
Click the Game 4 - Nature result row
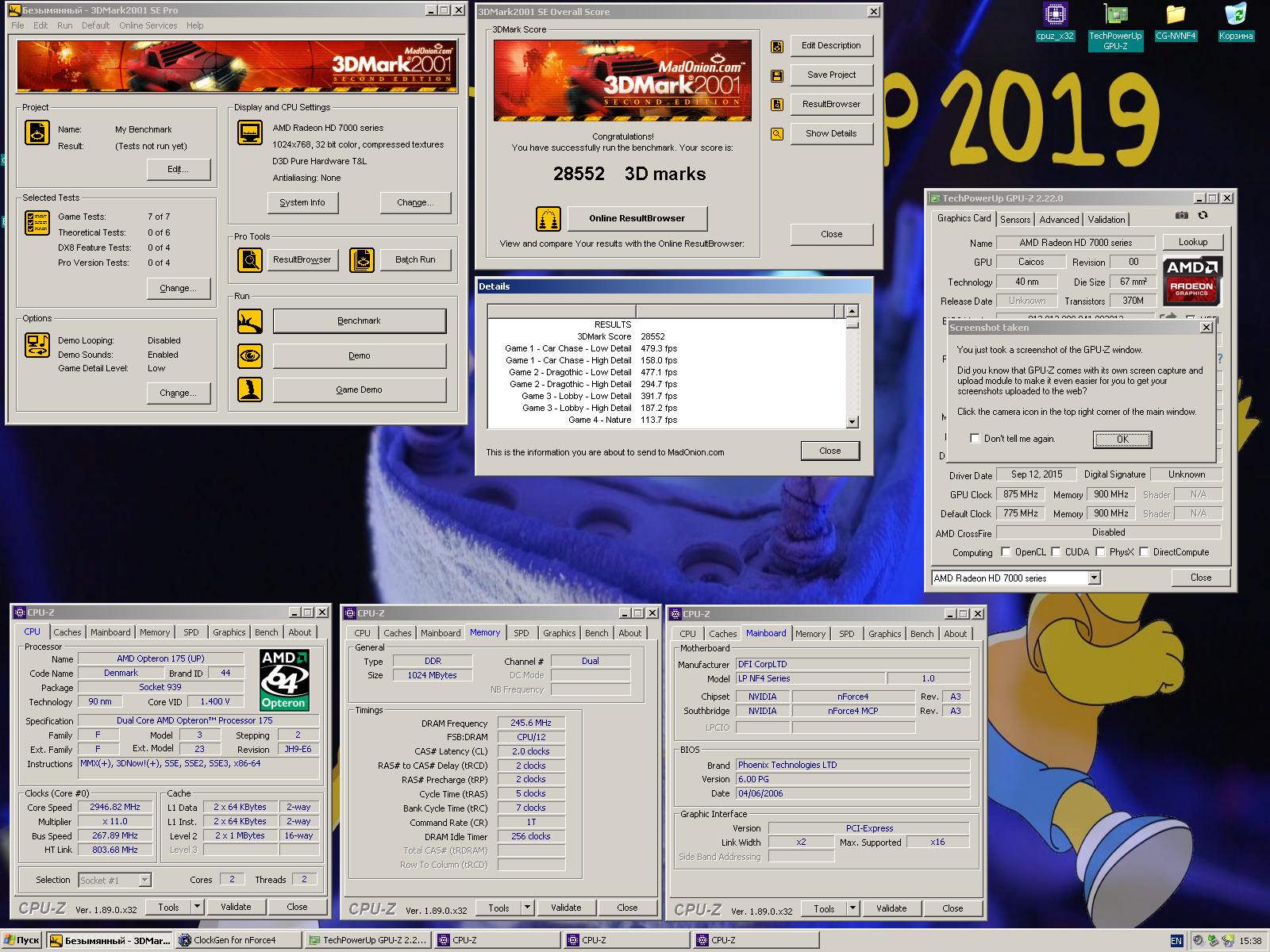coord(623,420)
